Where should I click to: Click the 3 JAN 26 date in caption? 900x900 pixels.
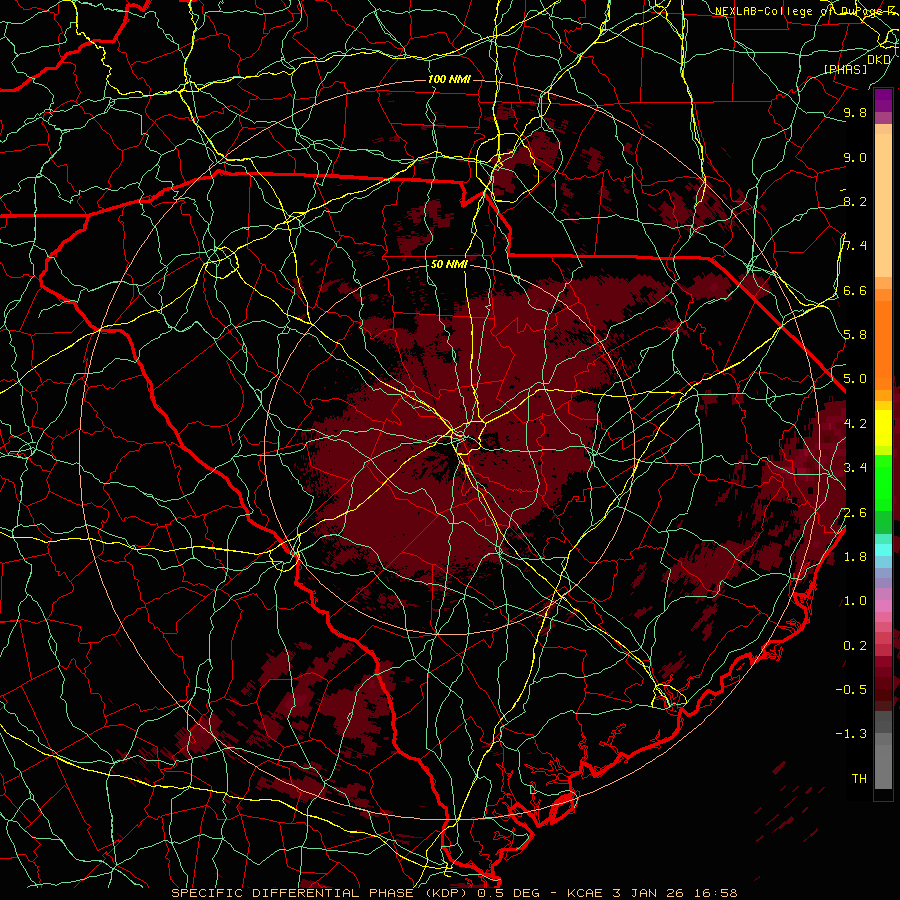(x=647, y=893)
